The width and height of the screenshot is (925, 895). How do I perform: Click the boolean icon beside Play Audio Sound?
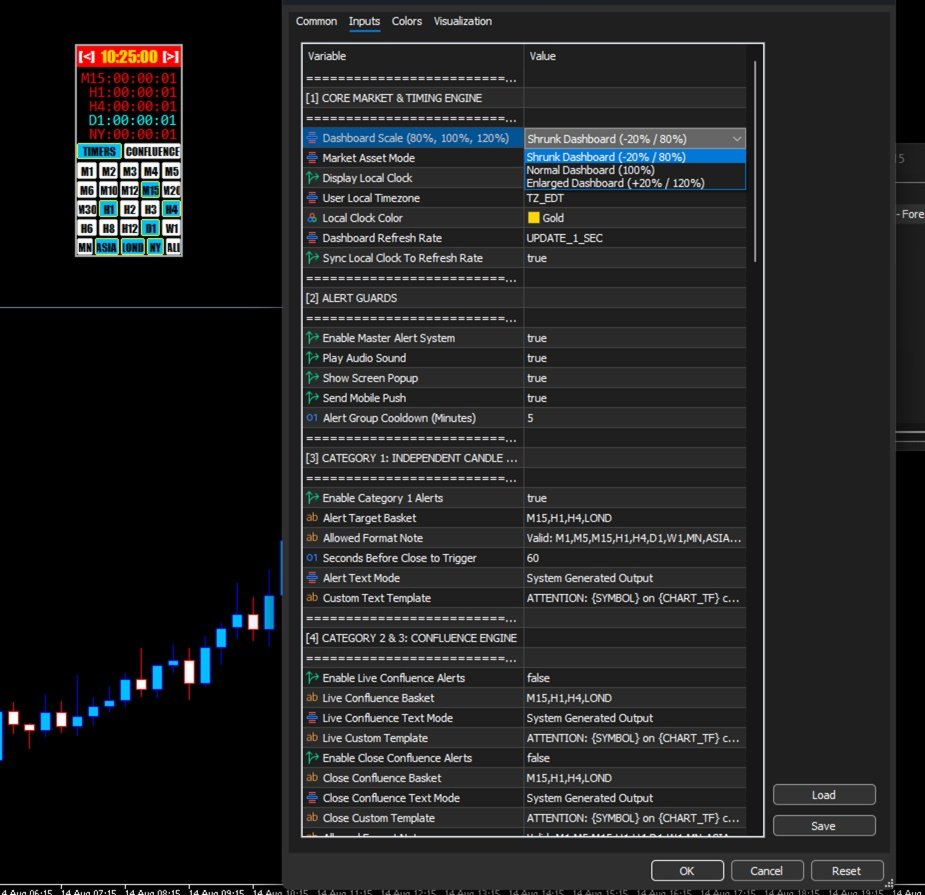click(312, 358)
